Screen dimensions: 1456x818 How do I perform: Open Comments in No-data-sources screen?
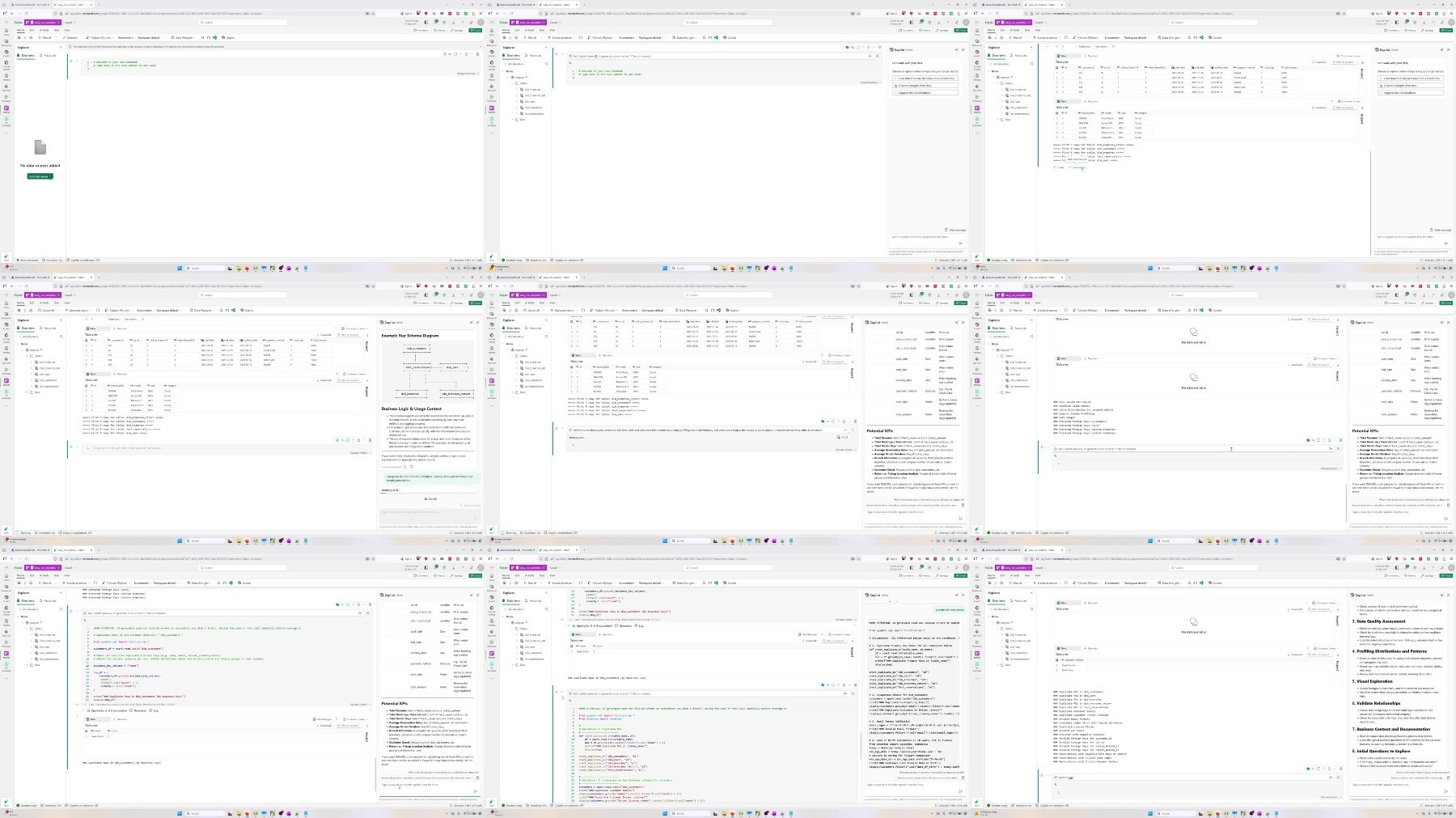tap(421, 30)
